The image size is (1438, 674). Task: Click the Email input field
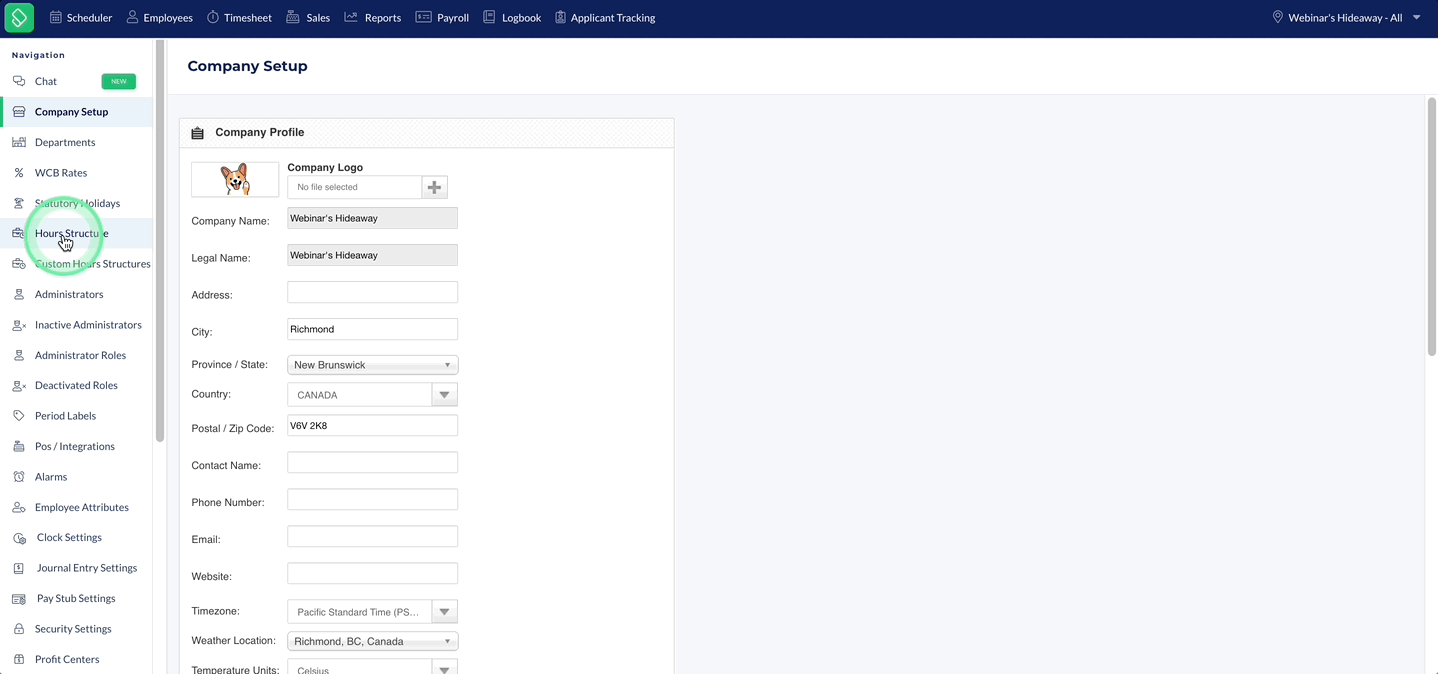tap(372, 536)
